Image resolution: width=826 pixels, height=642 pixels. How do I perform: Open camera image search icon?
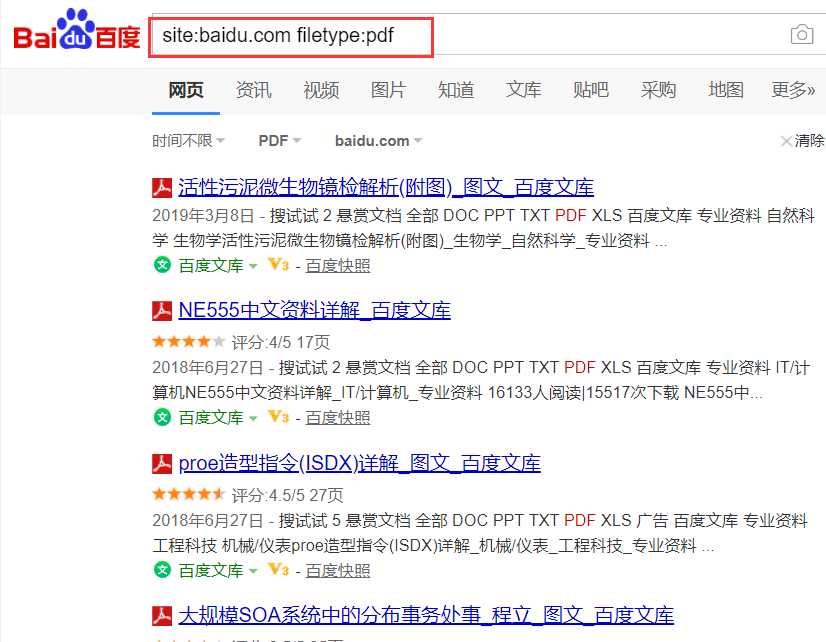(x=802, y=35)
